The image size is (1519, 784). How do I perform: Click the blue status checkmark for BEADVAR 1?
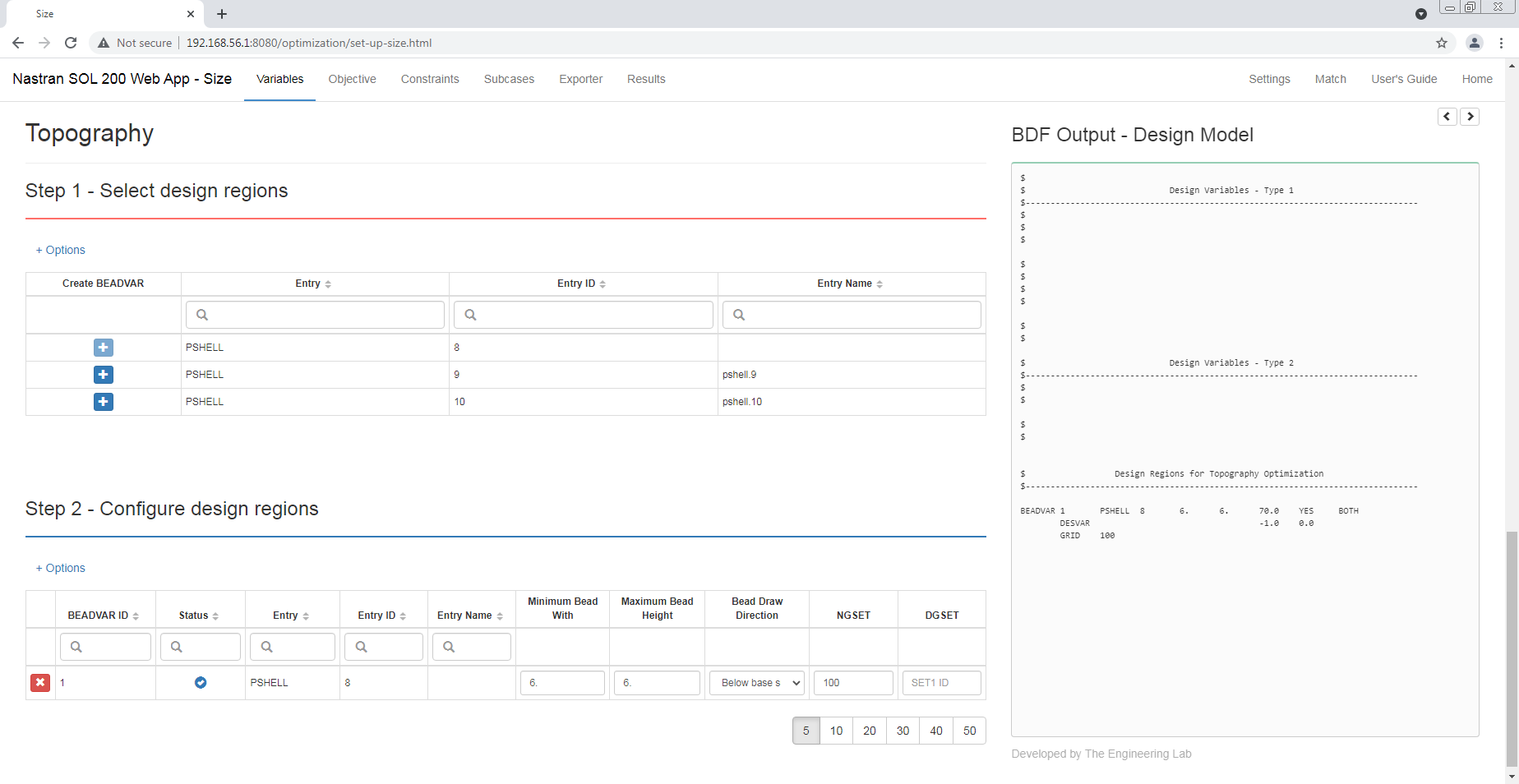201,683
